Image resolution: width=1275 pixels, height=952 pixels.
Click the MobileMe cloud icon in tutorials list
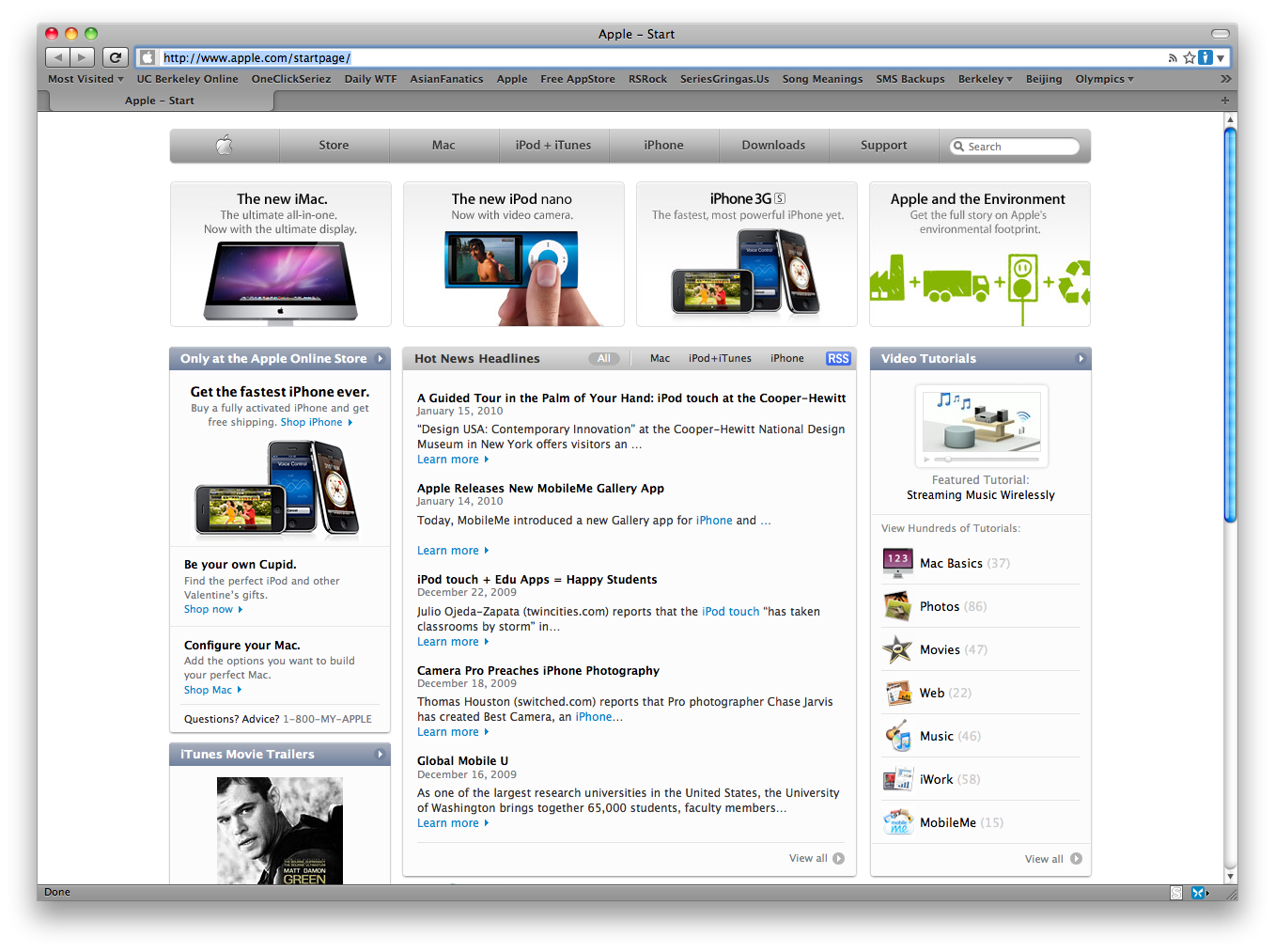[897, 821]
